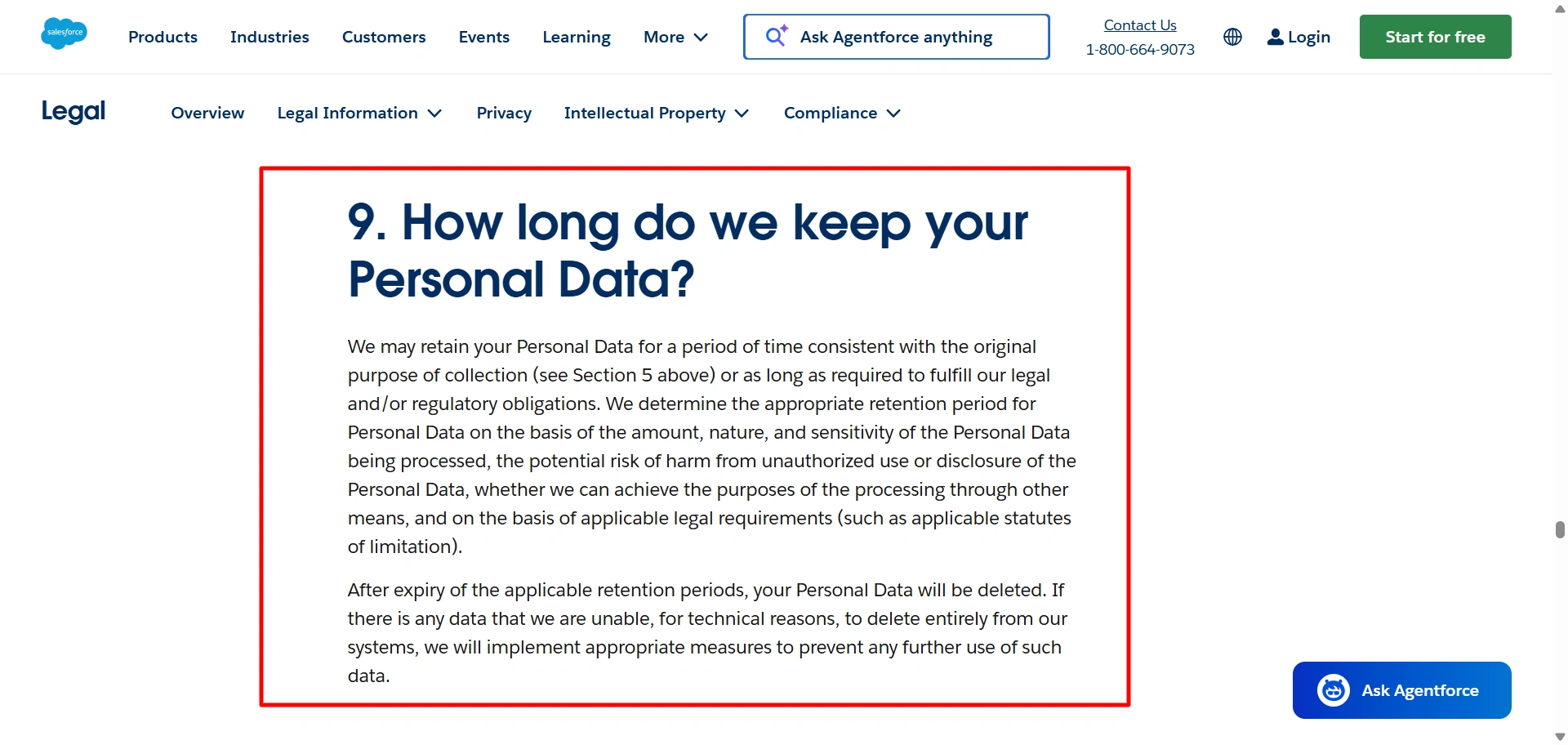Click the Agentforce bot icon
Viewport: 1568px width, 745px height.
pyautogui.click(x=1332, y=689)
